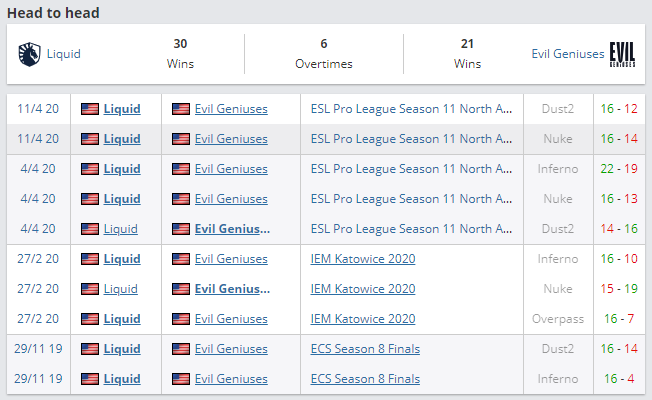Click the 6 Overtimes stat
The width and height of the screenshot is (652, 400).
click(324, 53)
